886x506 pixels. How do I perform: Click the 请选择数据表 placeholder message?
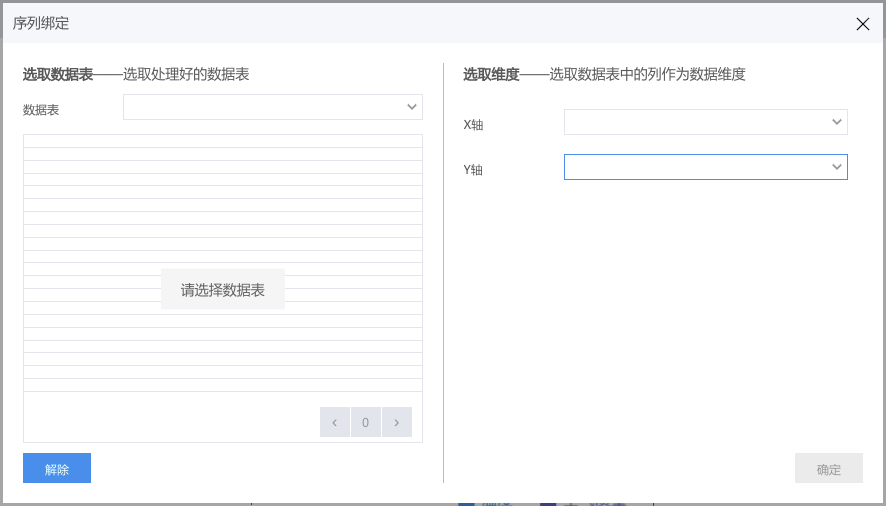[x=223, y=289]
